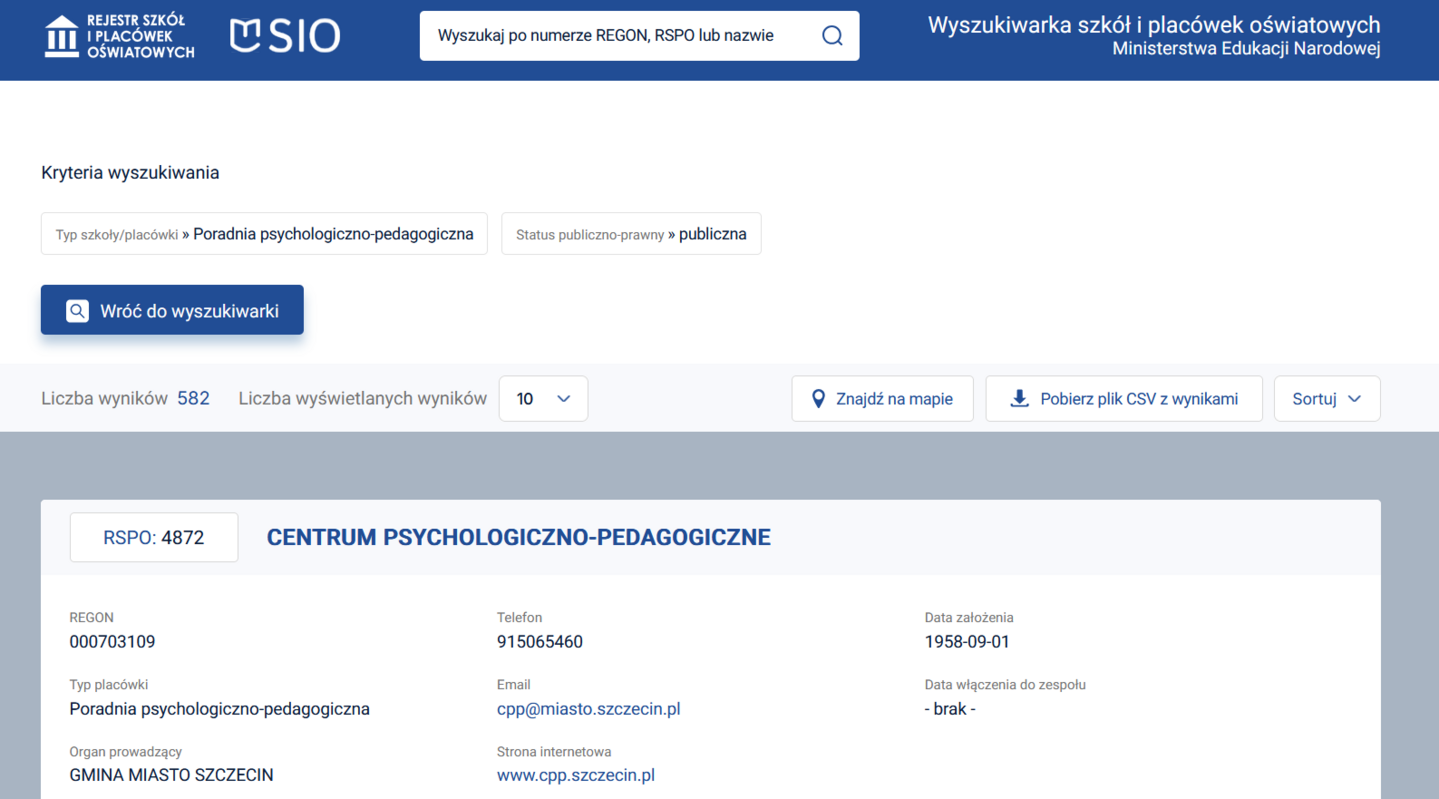Screen dimensions: 1439x799
Task: Open the displayed results count dropdown showing 10
Action: [543, 399]
